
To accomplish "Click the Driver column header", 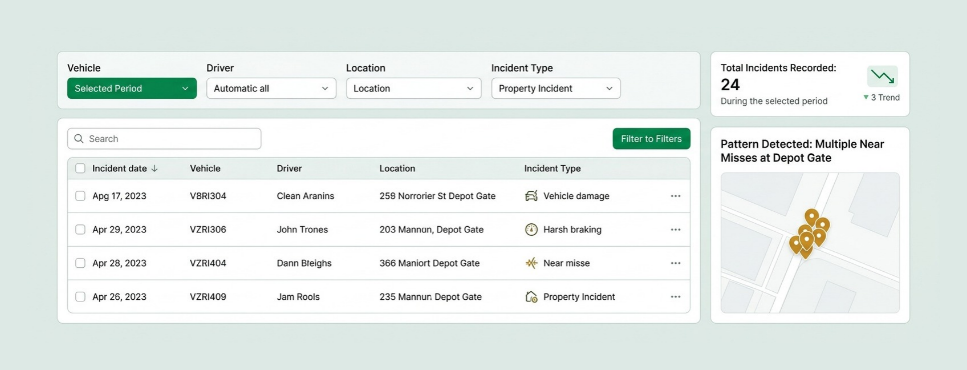I will (289, 168).
